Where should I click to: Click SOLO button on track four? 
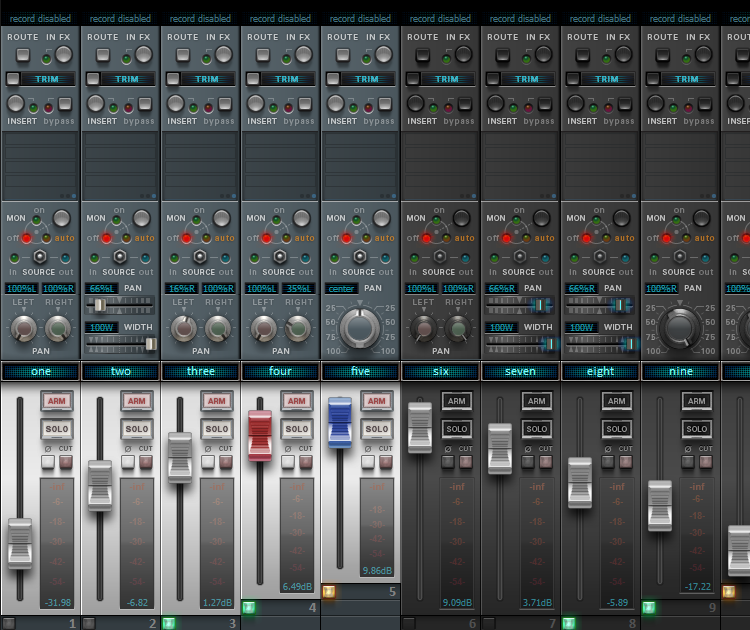296,429
